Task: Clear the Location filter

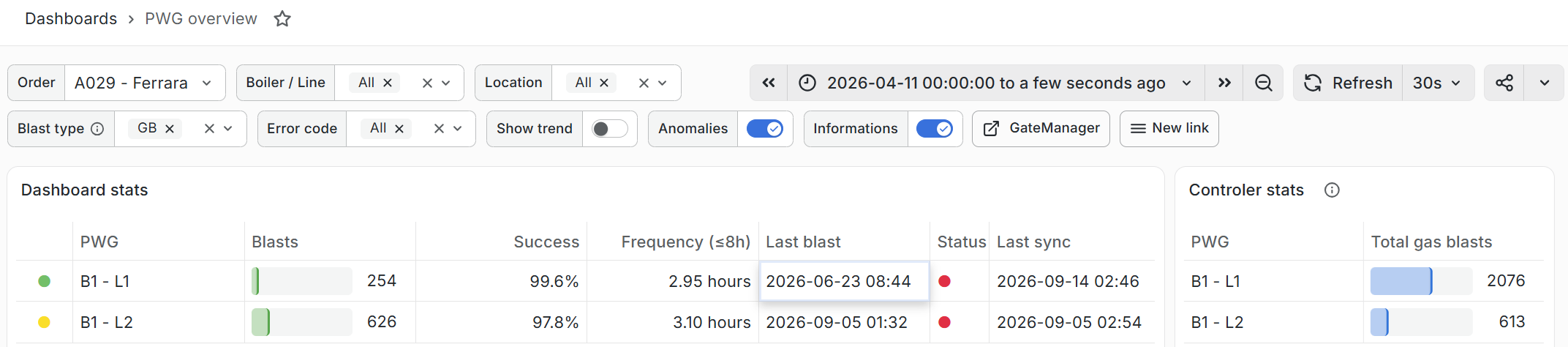Action: pos(644,83)
